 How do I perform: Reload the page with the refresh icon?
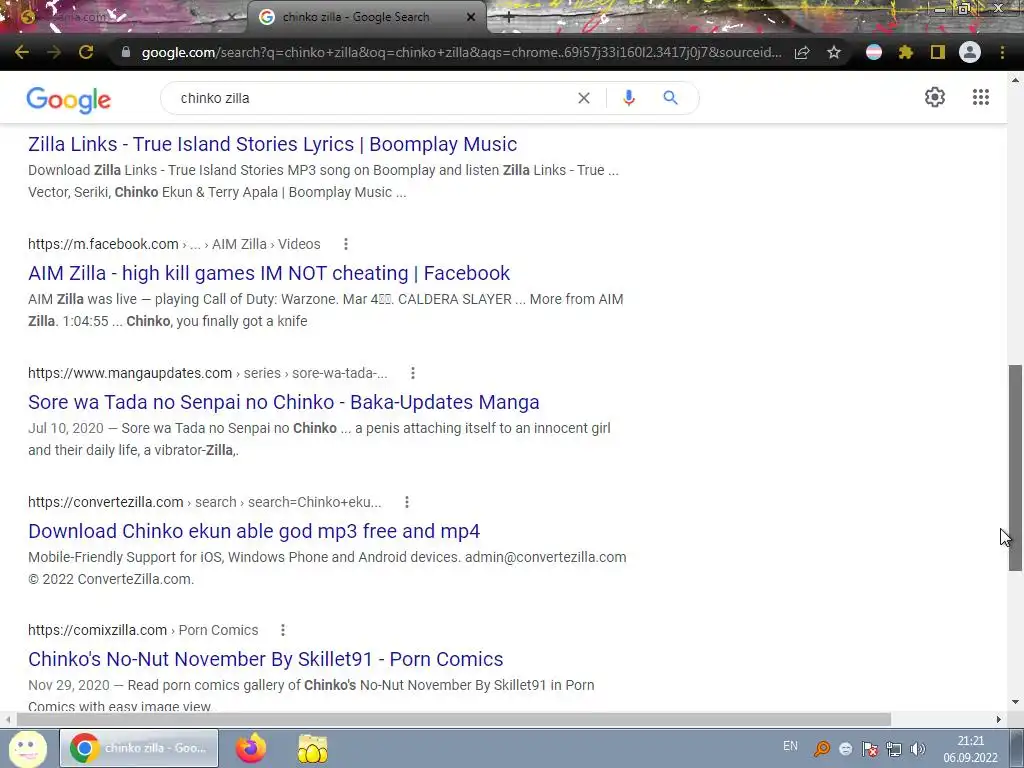(x=86, y=52)
